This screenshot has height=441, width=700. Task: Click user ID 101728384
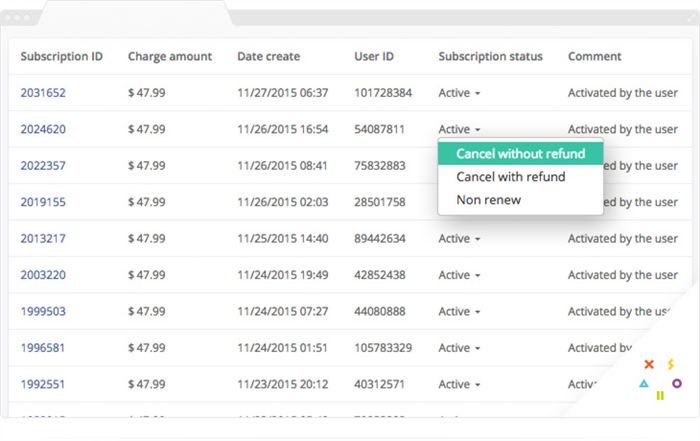[383, 93]
